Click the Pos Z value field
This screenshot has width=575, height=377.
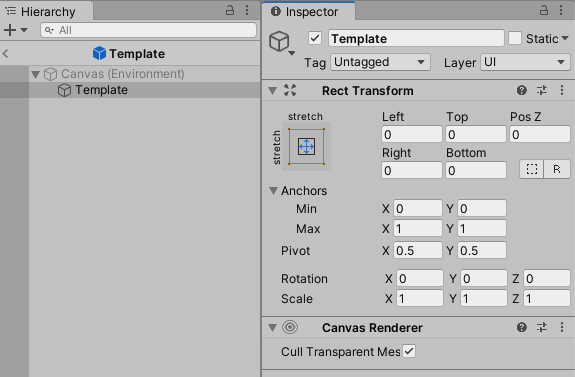pyautogui.click(x=540, y=135)
